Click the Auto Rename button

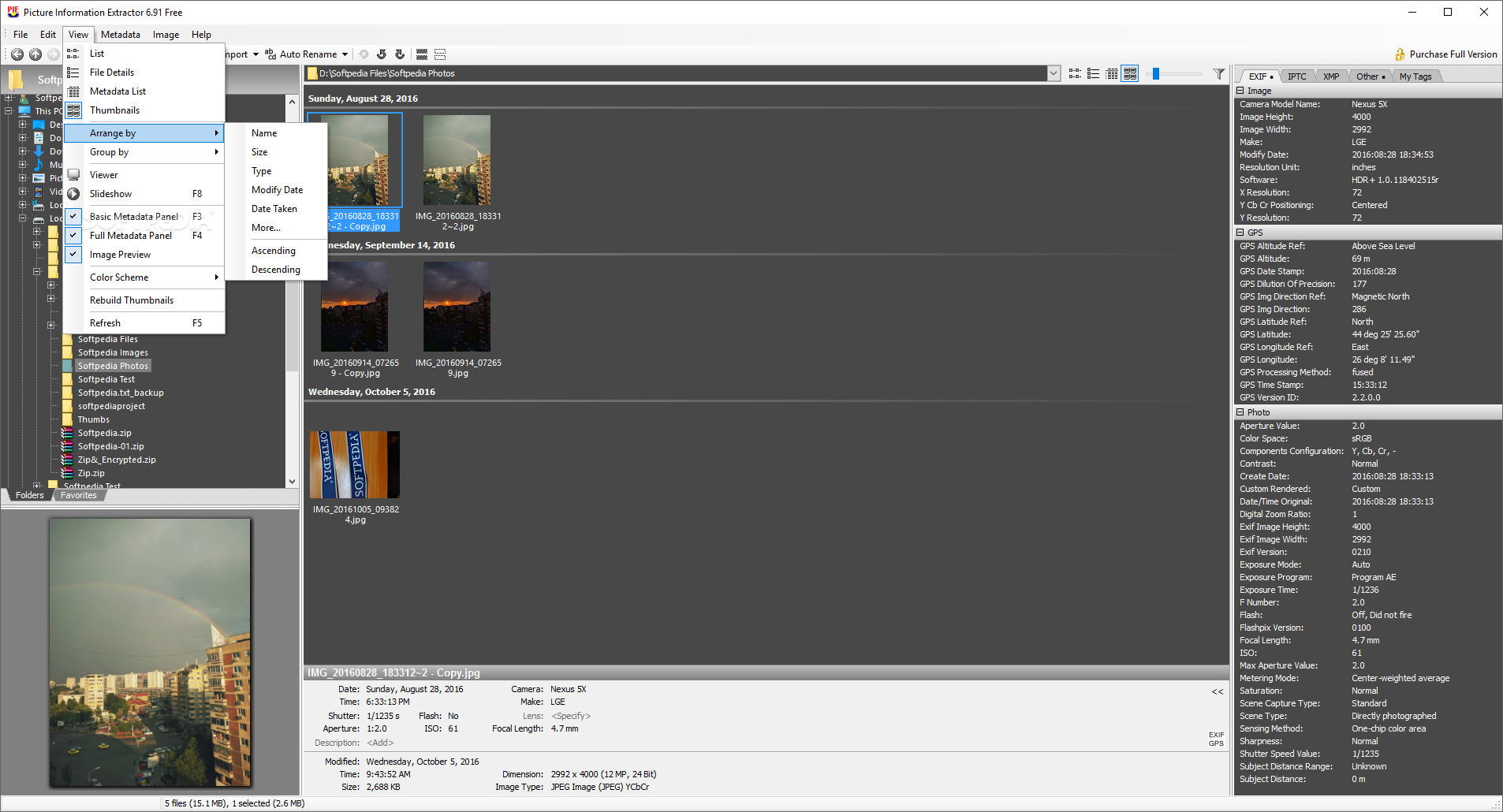[308, 54]
